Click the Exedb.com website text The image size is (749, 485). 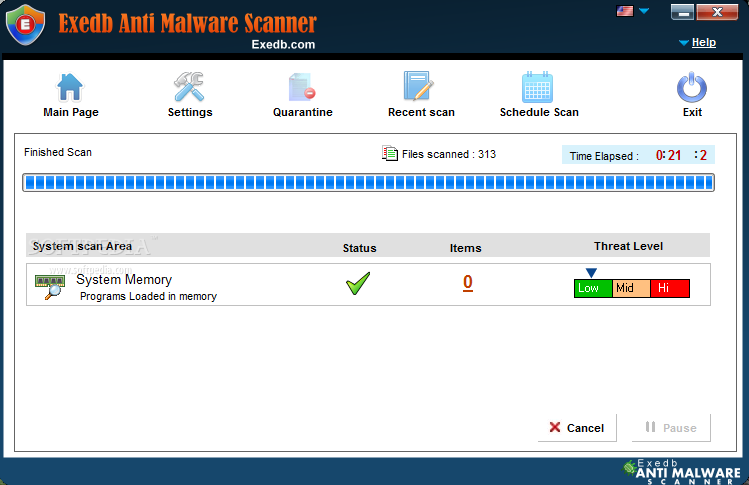(x=283, y=44)
